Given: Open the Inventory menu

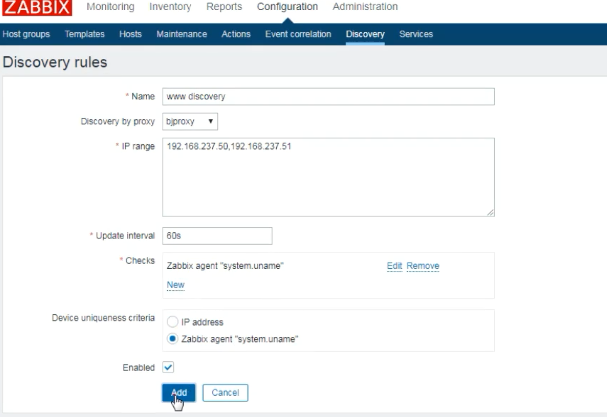Looking at the screenshot, I should point(170,7).
